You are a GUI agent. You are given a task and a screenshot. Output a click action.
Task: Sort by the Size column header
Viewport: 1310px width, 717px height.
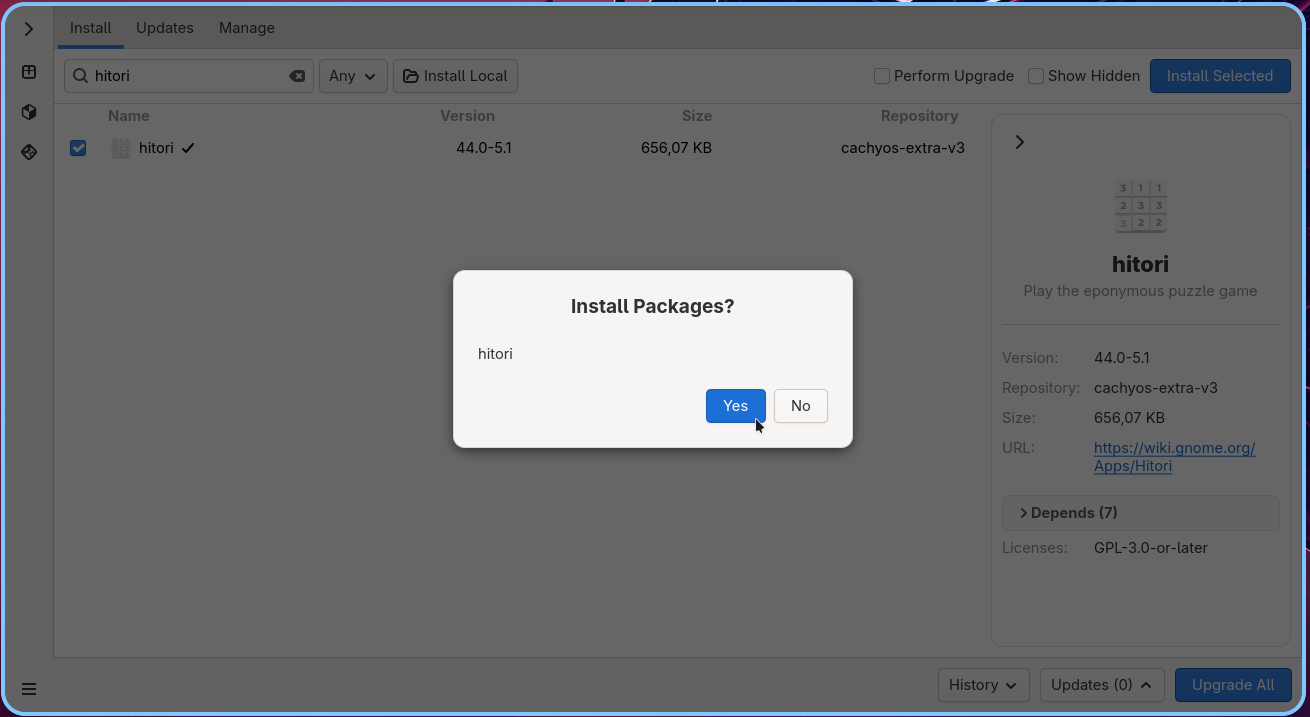pyautogui.click(x=697, y=116)
